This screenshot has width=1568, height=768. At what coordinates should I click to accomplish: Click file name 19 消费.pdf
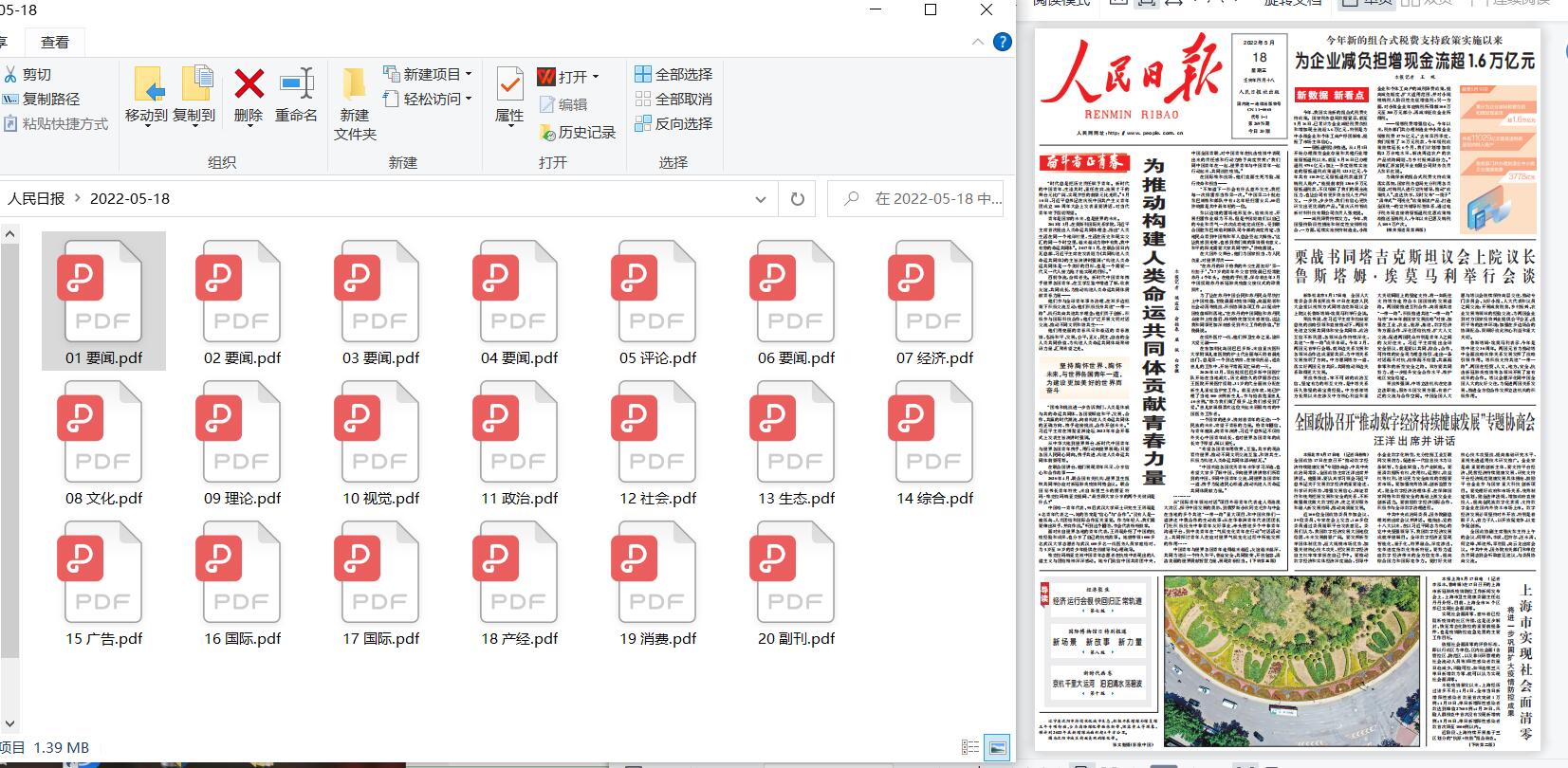(x=657, y=639)
